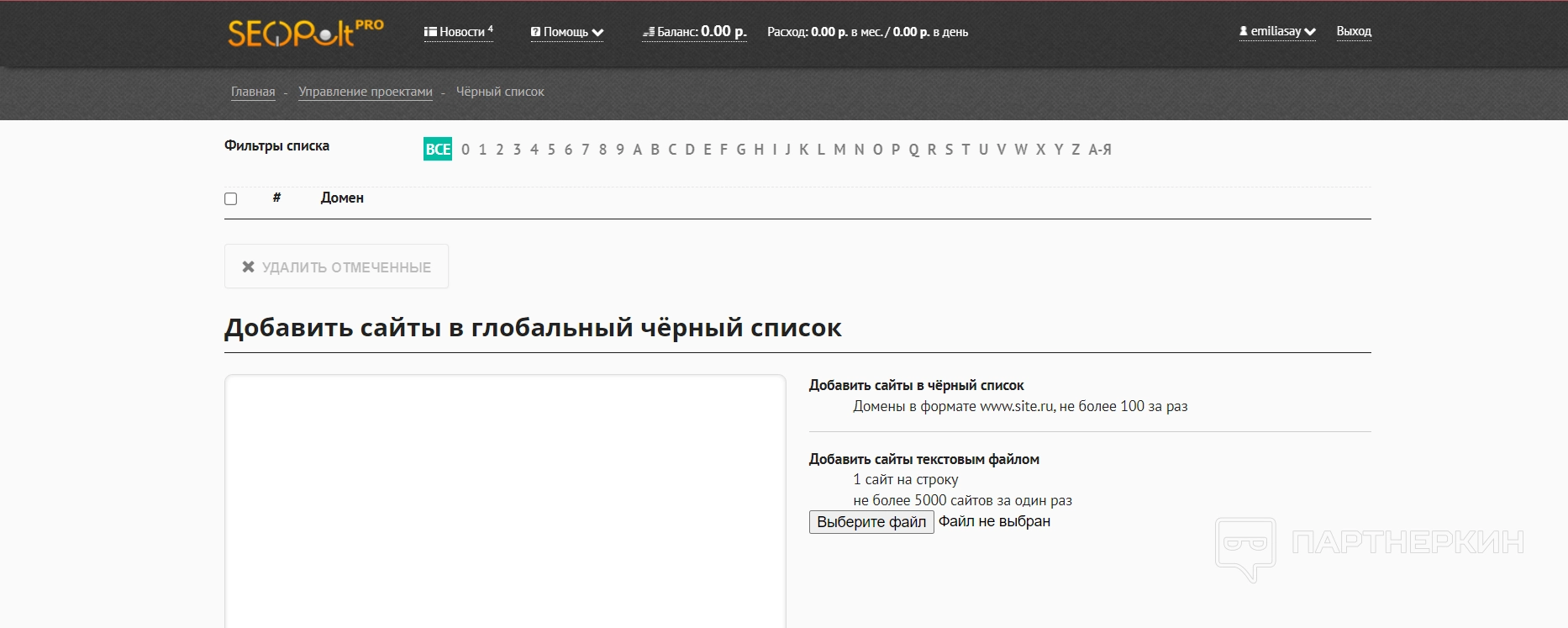Viewport: 1568px width, 628px height.
Task: Filter the list by digit 1
Action: [482, 150]
